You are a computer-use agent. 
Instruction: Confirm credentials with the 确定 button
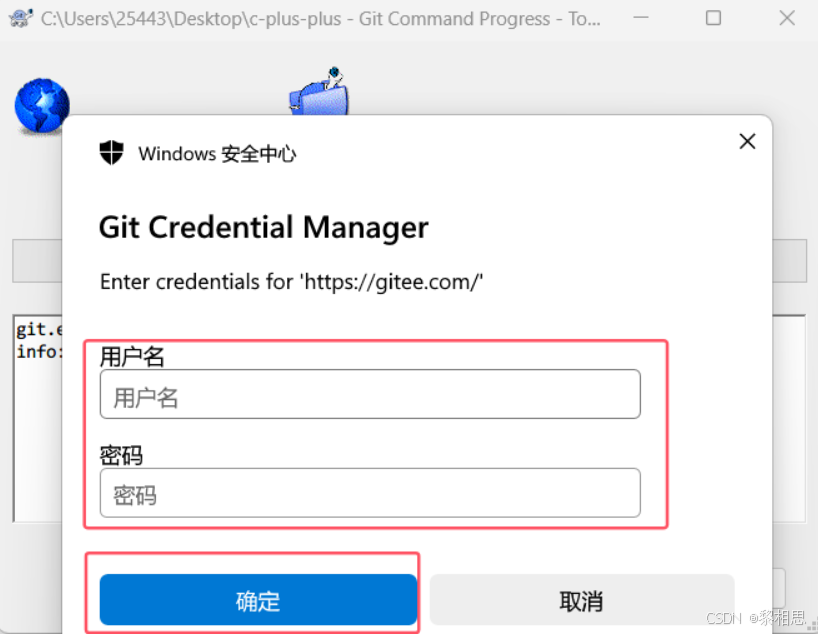(x=258, y=600)
